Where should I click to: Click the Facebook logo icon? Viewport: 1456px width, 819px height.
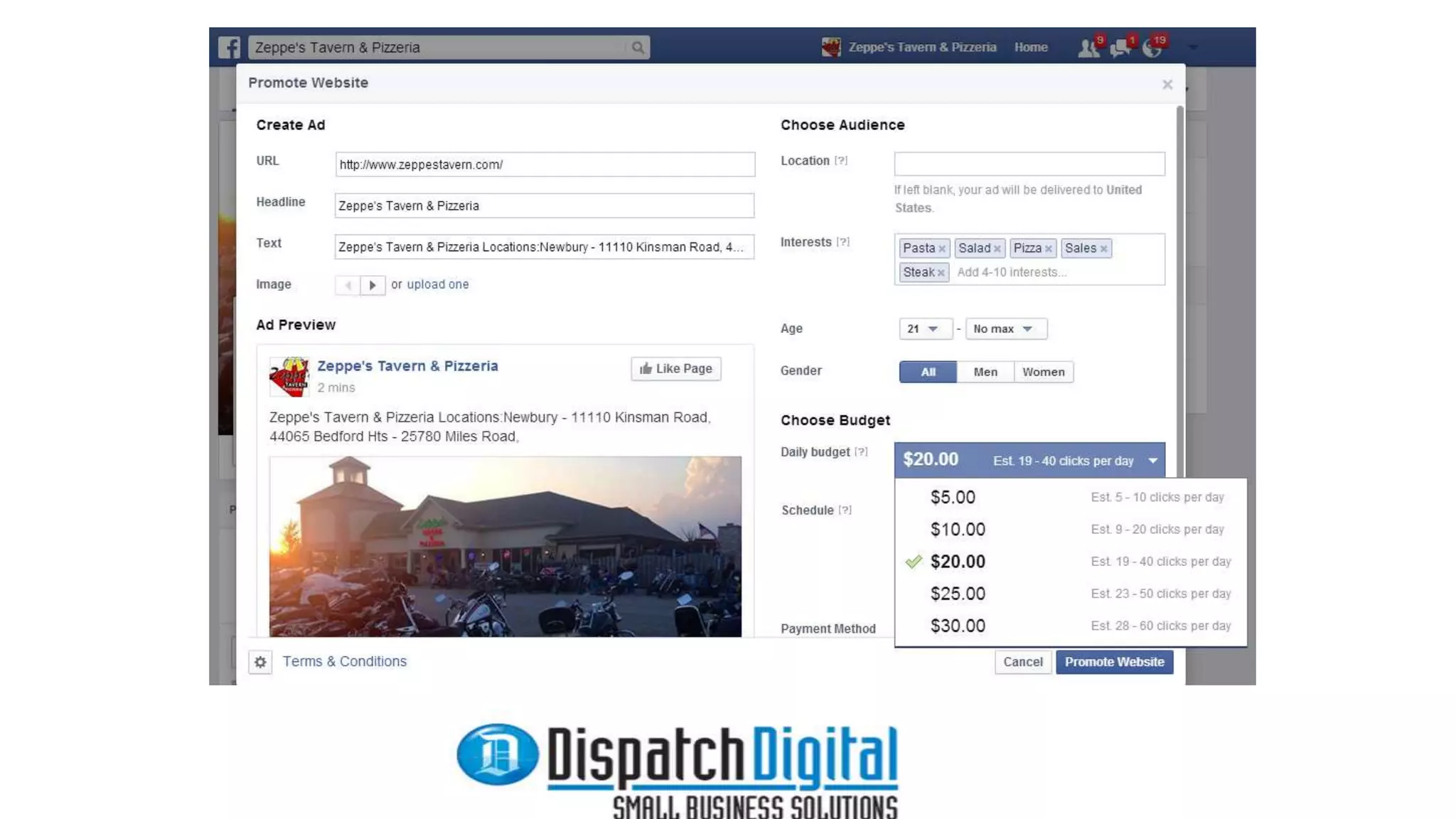[x=229, y=48]
